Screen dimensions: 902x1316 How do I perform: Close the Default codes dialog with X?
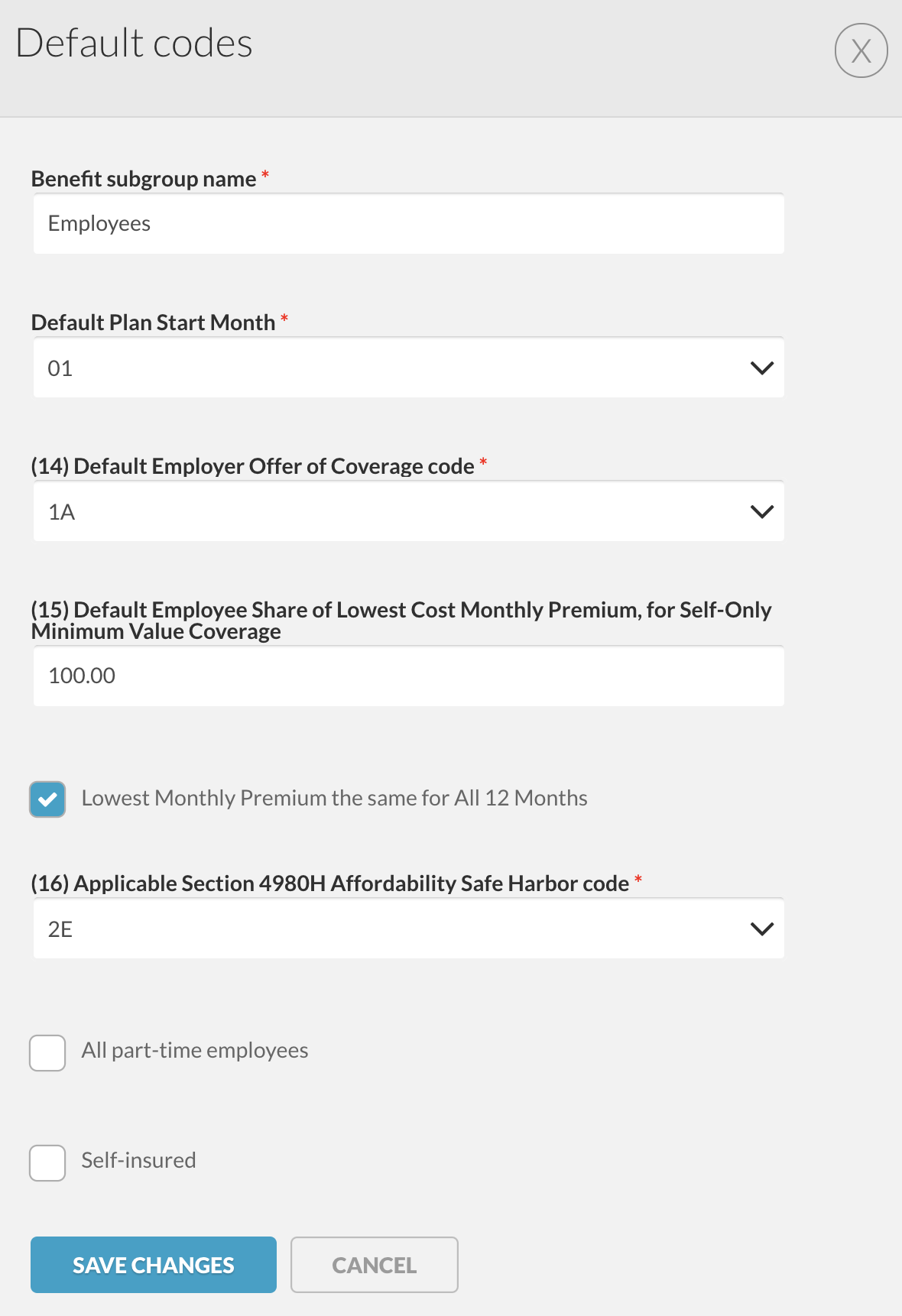(861, 51)
